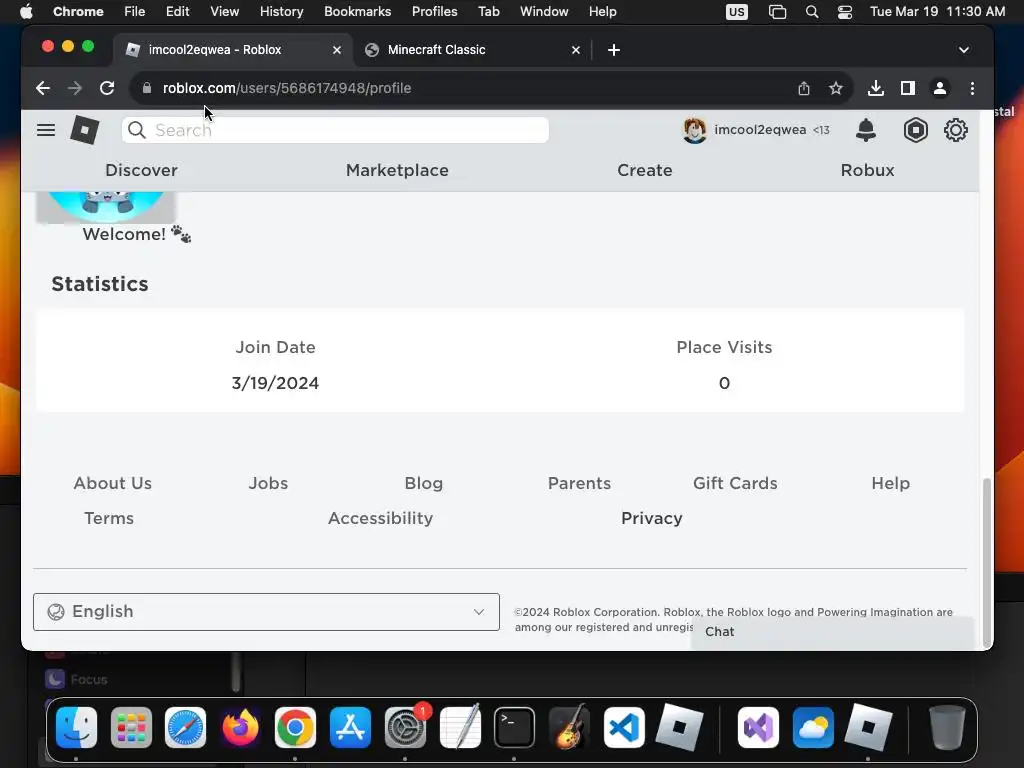Open the Help footer link
1024x768 pixels.
890,483
